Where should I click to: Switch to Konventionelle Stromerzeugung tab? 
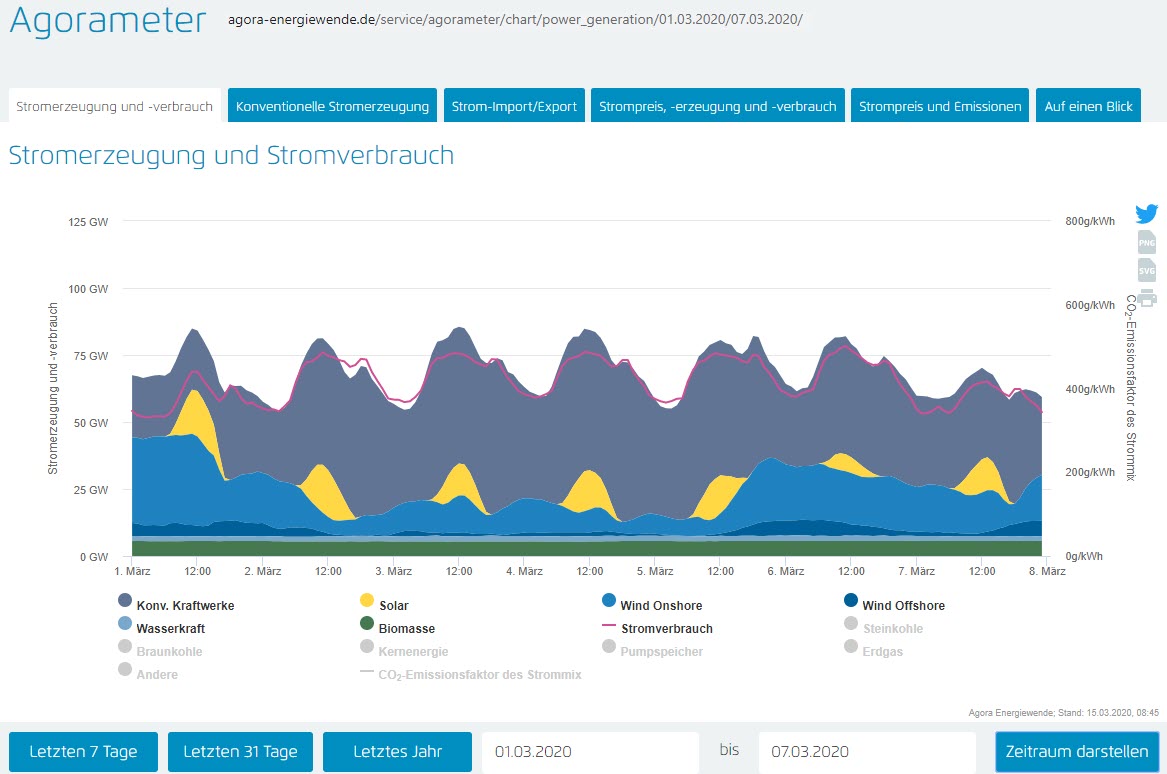click(x=332, y=106)
